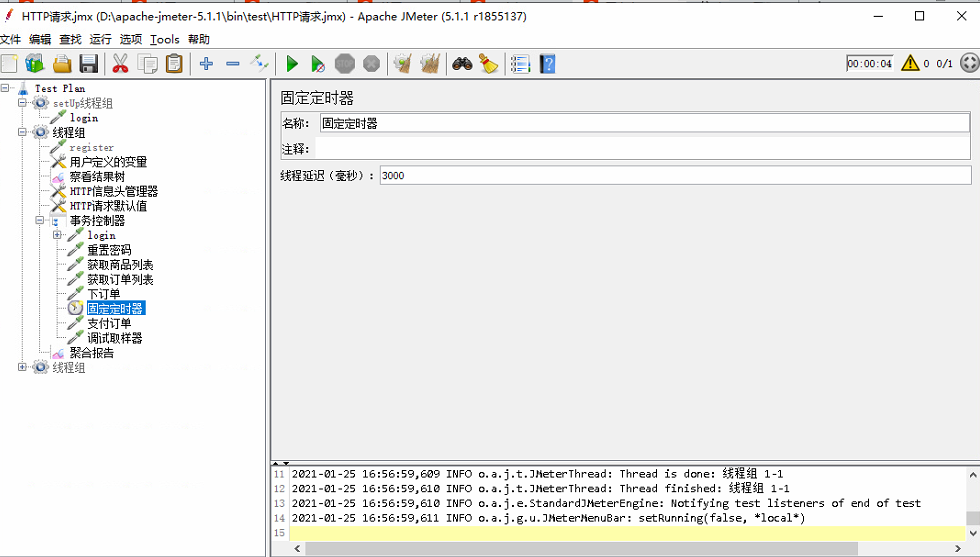Click the Open file folder icon
The height and width of the screenshot is (557, 980).
(62, 64)
